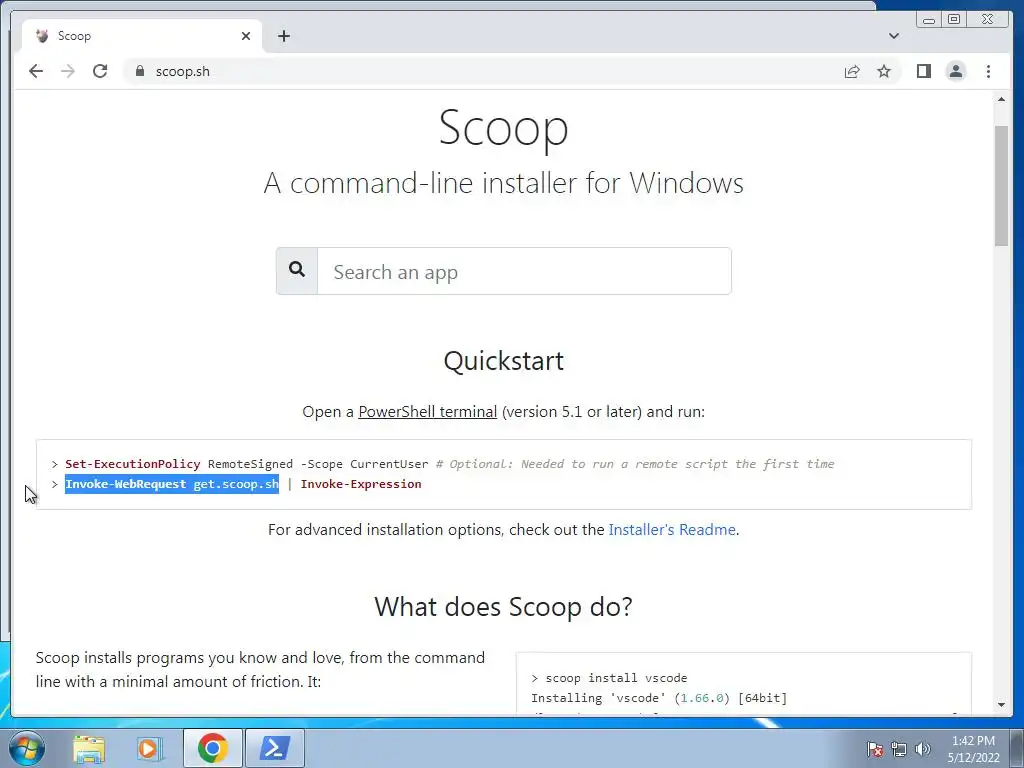This screenshot has width=1024, height=768.
Task: Click the page scrollbar up arrow
Action: click(x=1001, y=99)
